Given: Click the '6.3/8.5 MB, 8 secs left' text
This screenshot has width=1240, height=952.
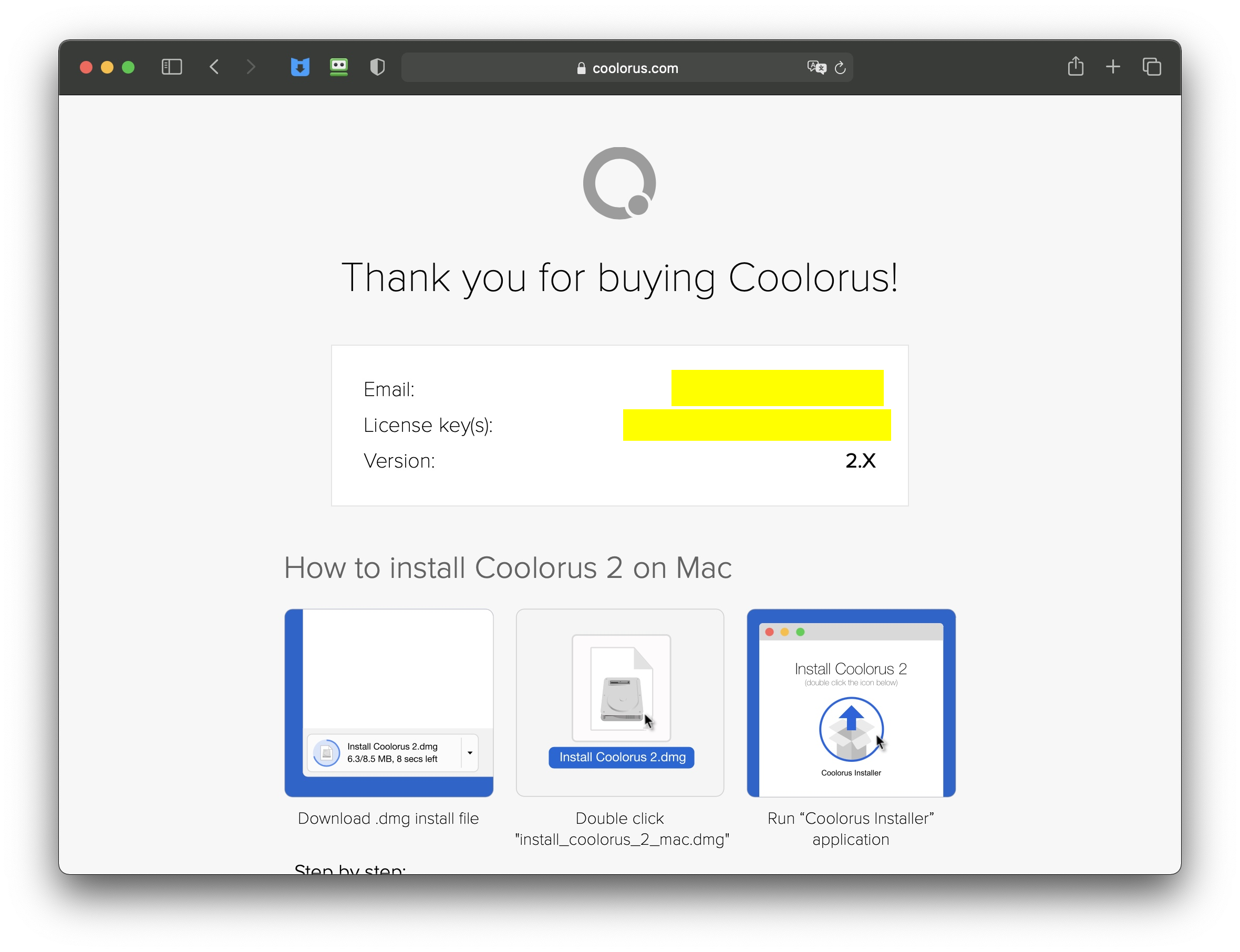Looking at the screenshot, I should pos(392,759).
